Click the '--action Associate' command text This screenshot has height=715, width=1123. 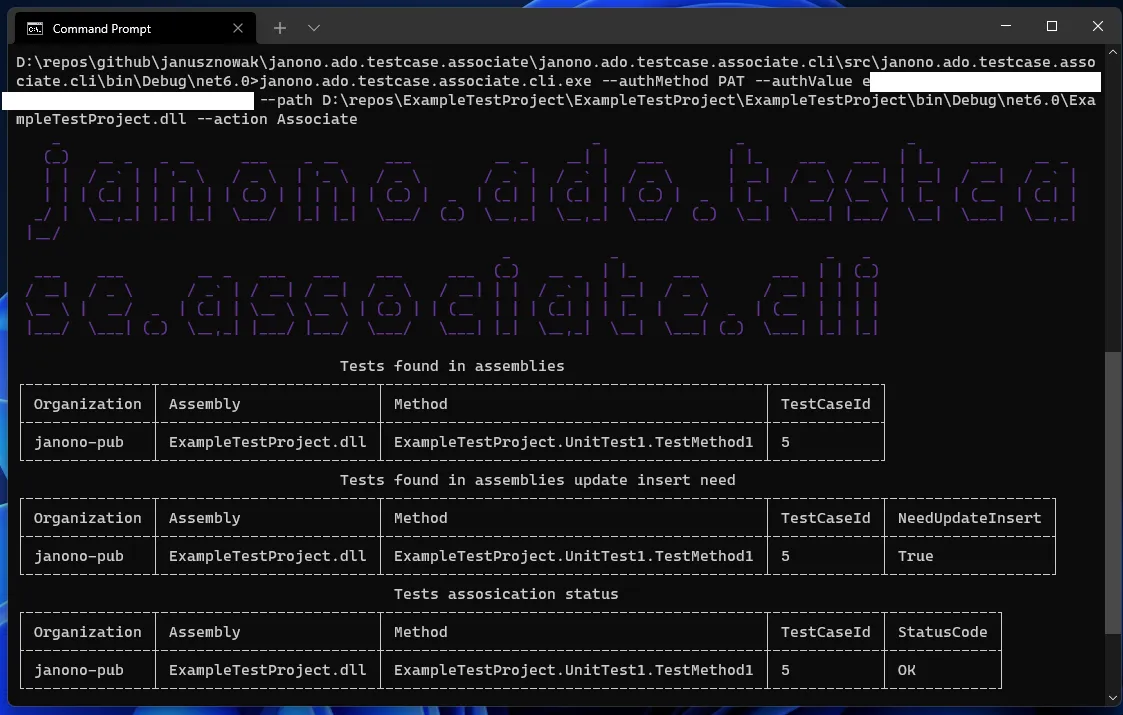[276, 119]
